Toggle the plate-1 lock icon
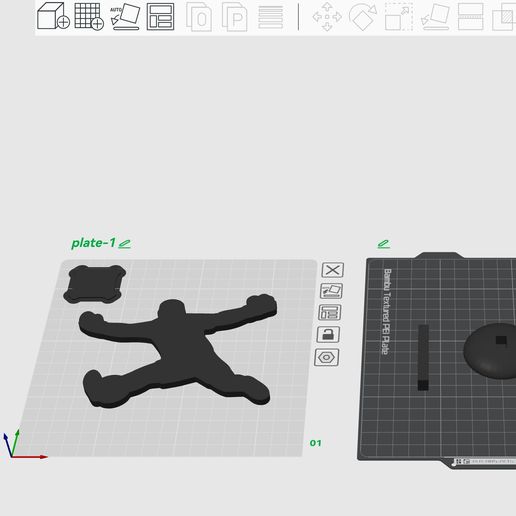Screen dimensions: 516x516 pyautogui.click(x=328, y=334)
